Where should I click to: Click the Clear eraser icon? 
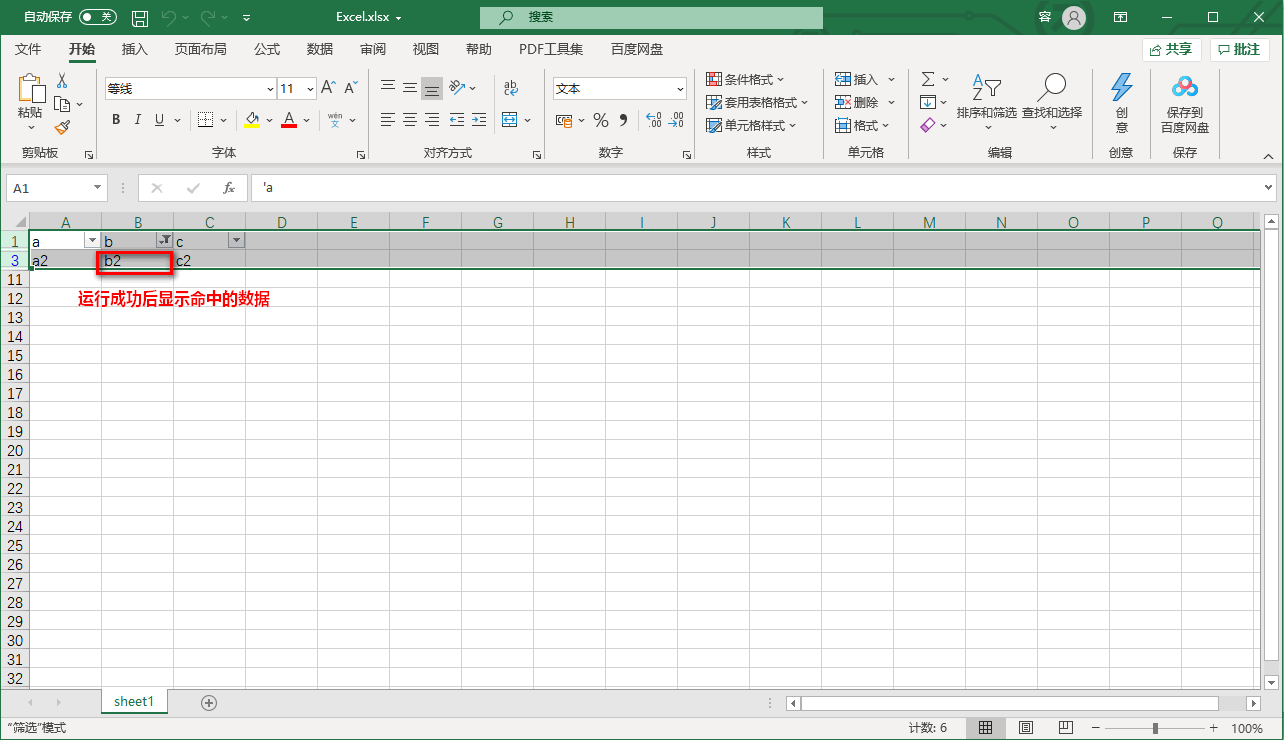coord(927,125)
